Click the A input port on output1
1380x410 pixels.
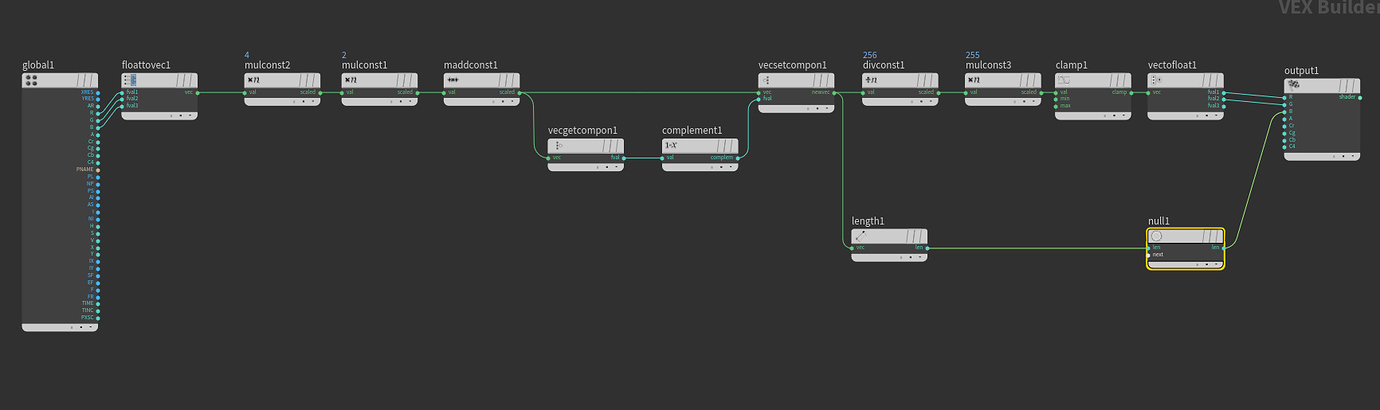click(x=1284, y=118)
